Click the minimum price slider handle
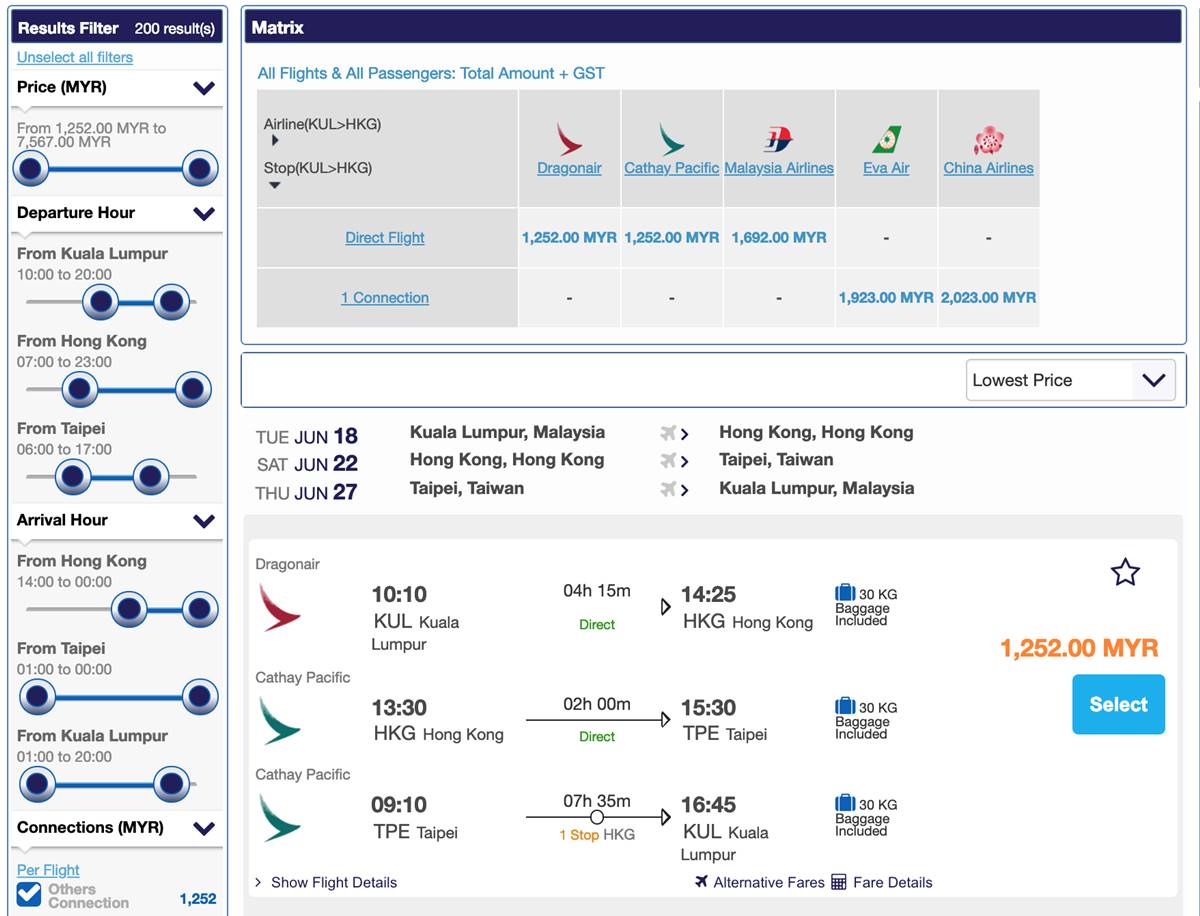 click(30, 168)
